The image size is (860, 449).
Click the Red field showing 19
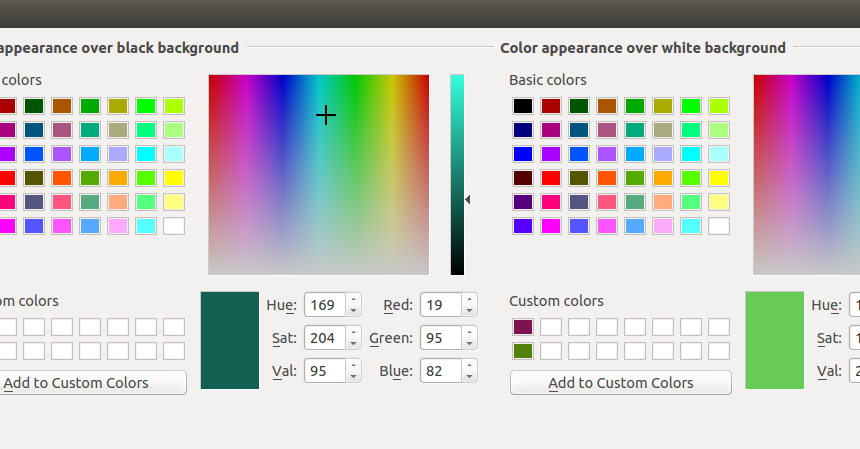coord(441,305)
